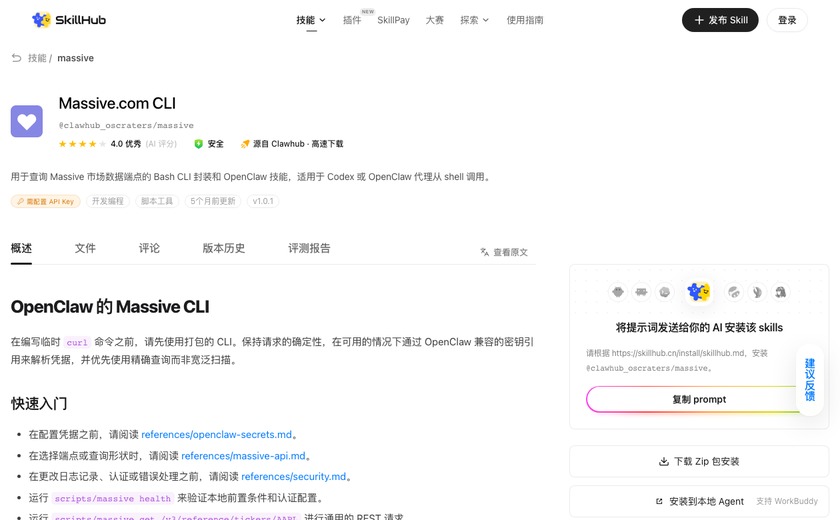Select the first gray agent icon in install card
This screenshot has width=840, height=520.
click(x=618, y=292)
